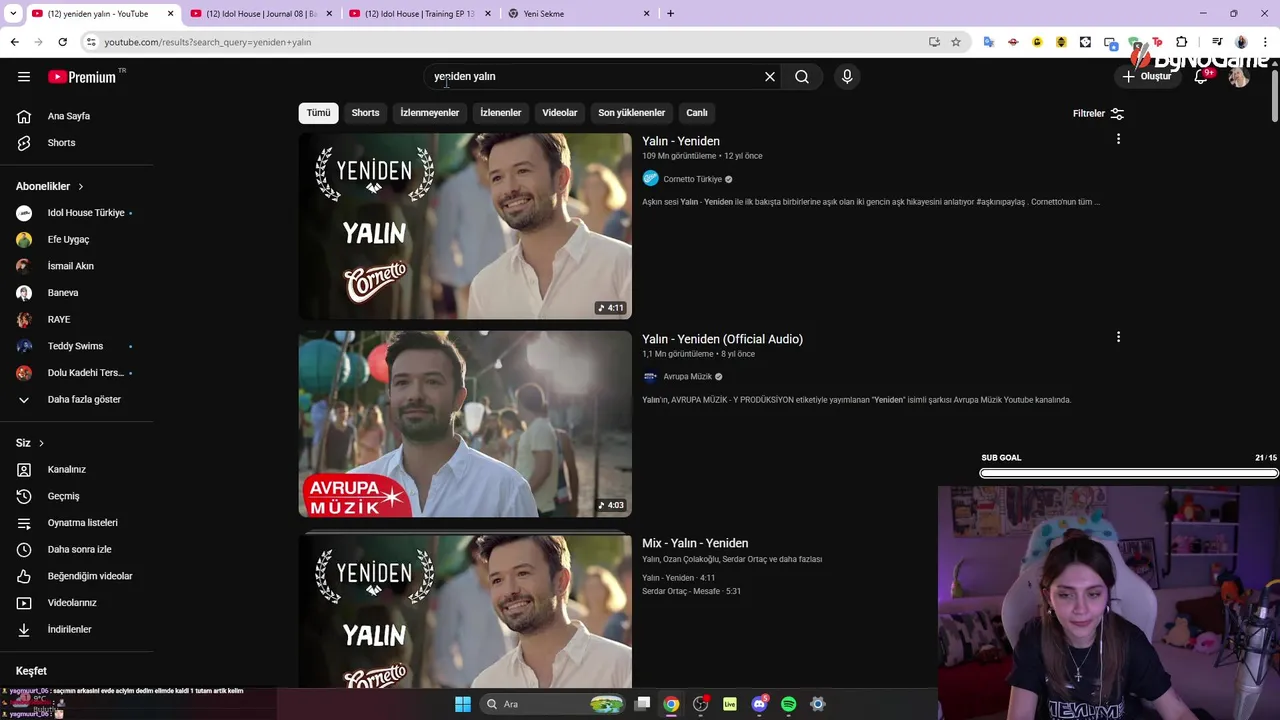Open the Google Translate extension icon
Screen dimensions: 1280x720
pyautogui.click(x=989, y=42)
